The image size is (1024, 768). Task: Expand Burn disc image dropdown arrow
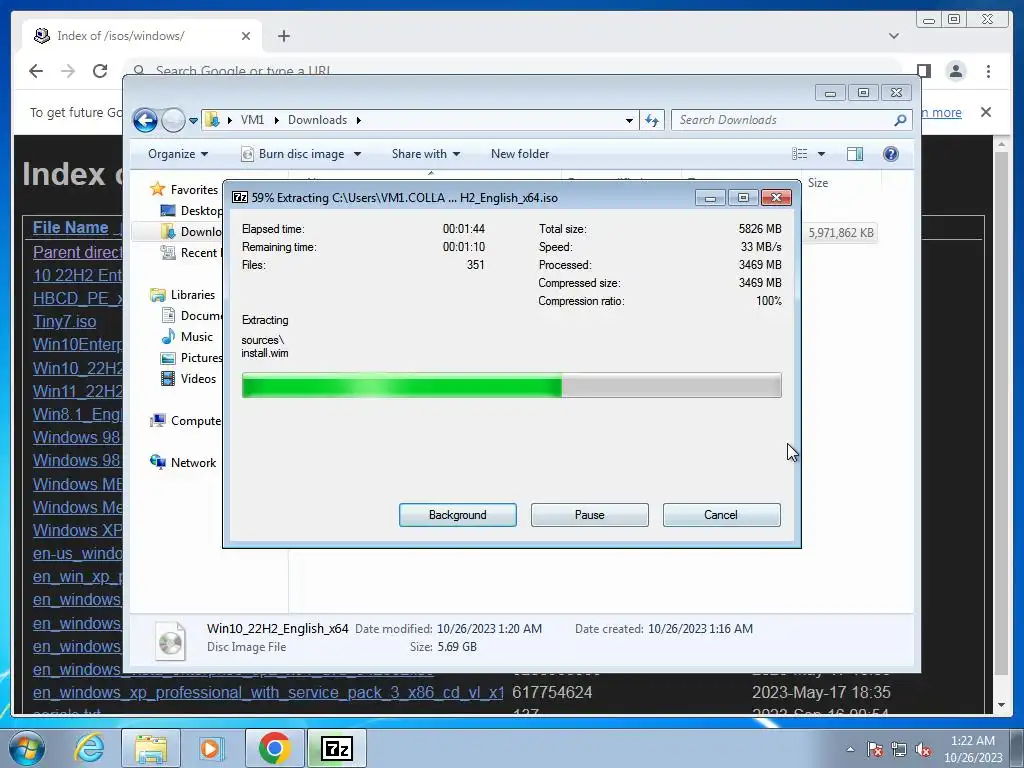[x=357, y=154]
